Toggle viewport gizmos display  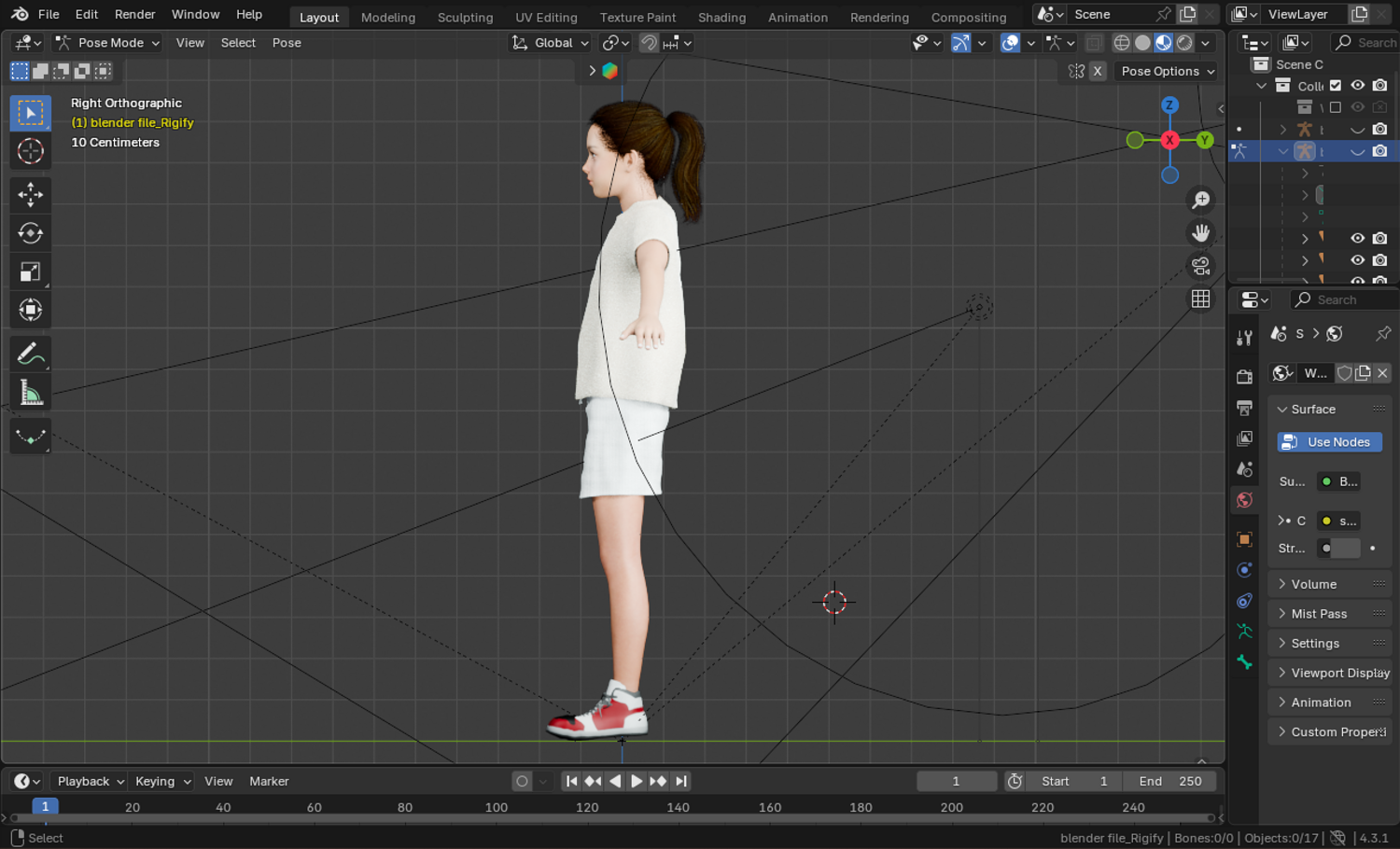(960, 43)
